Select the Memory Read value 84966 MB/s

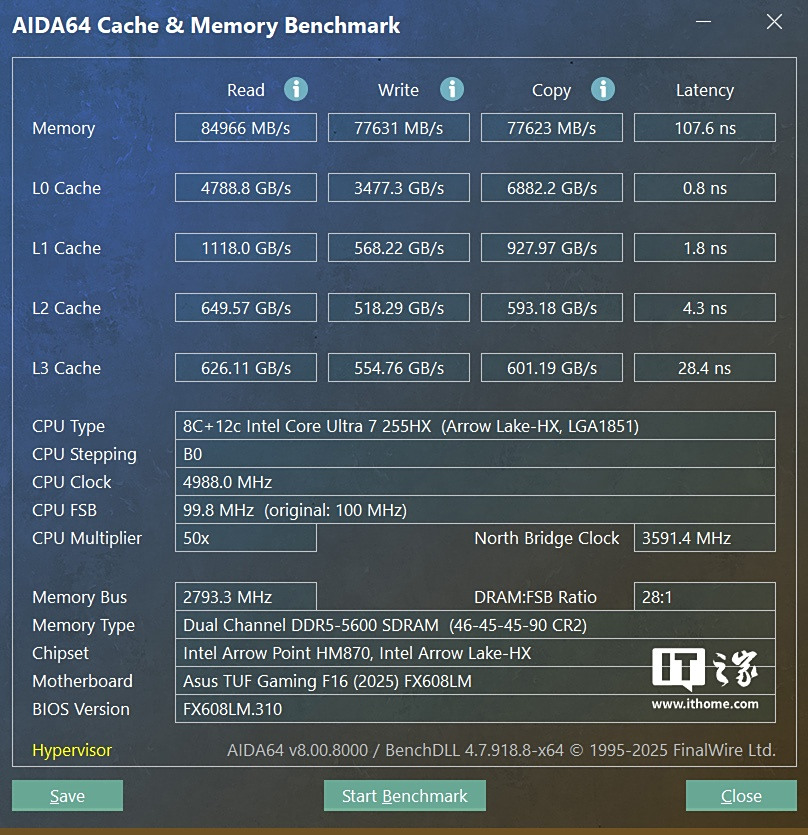[x=246, y=128]
